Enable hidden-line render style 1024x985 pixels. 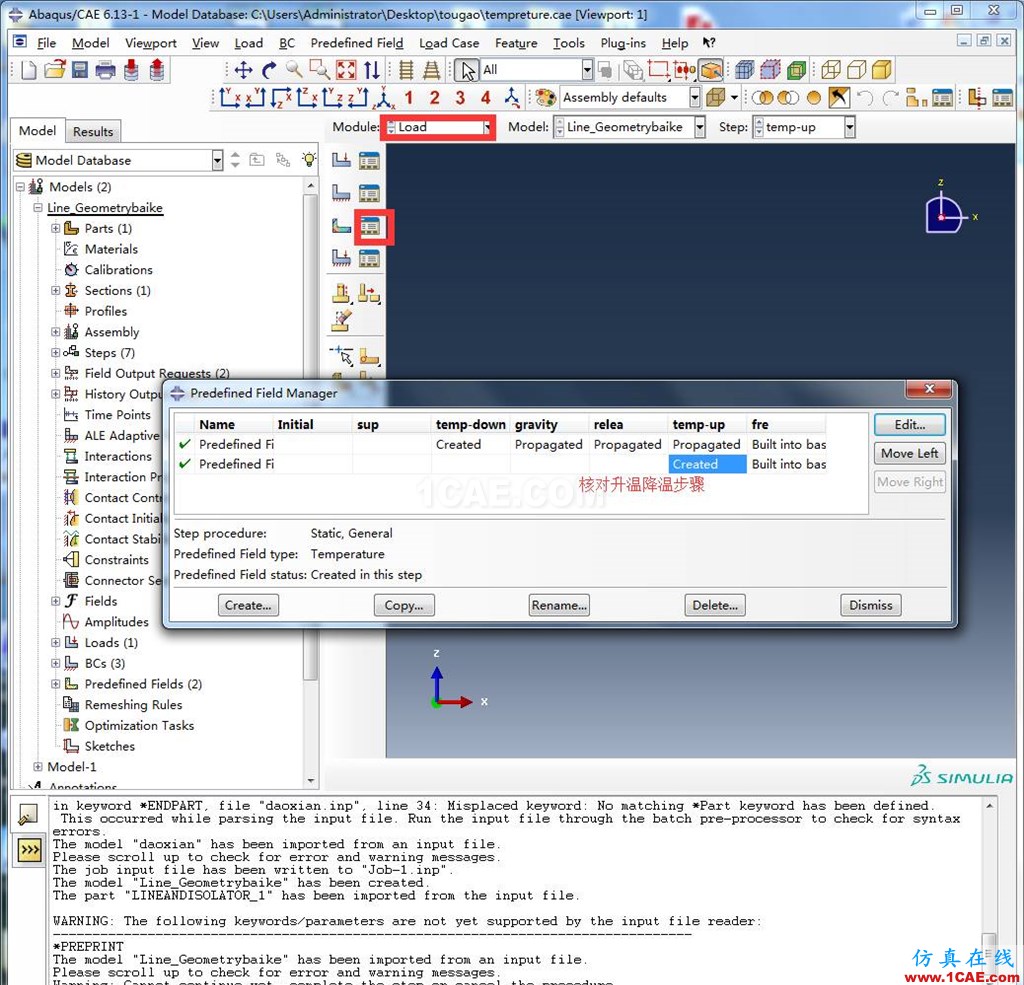coord(856,70)
